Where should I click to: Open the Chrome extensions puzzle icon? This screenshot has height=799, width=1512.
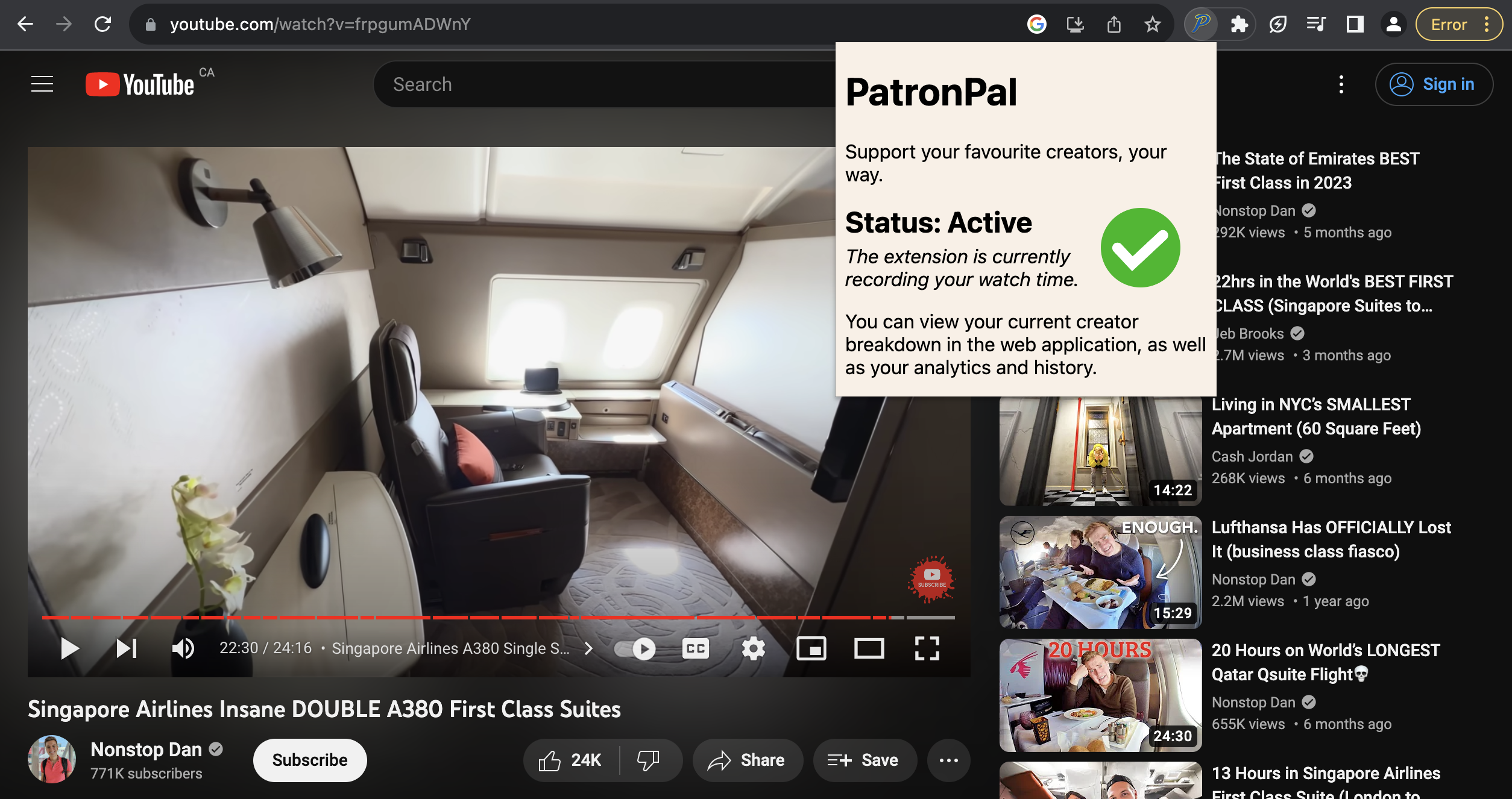coord(1239,24)
